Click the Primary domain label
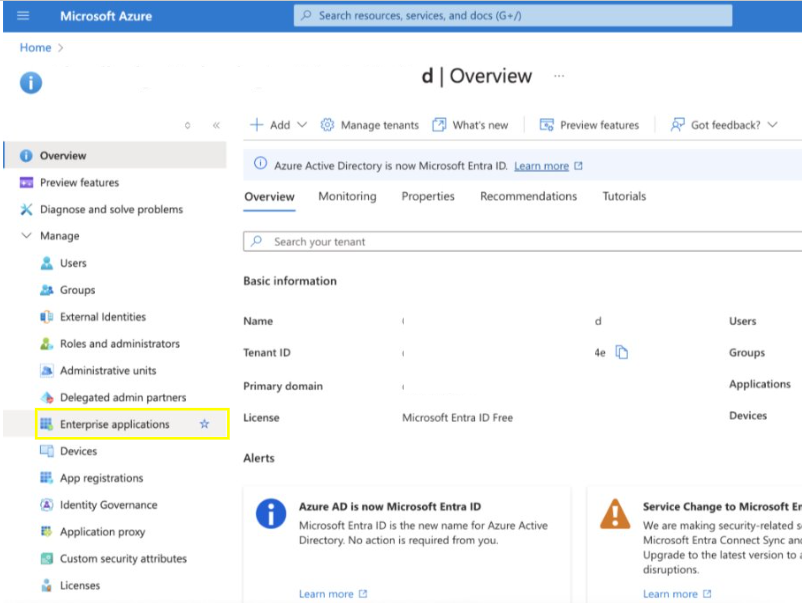Screen dimensions: 802x603 pos(283,386)
